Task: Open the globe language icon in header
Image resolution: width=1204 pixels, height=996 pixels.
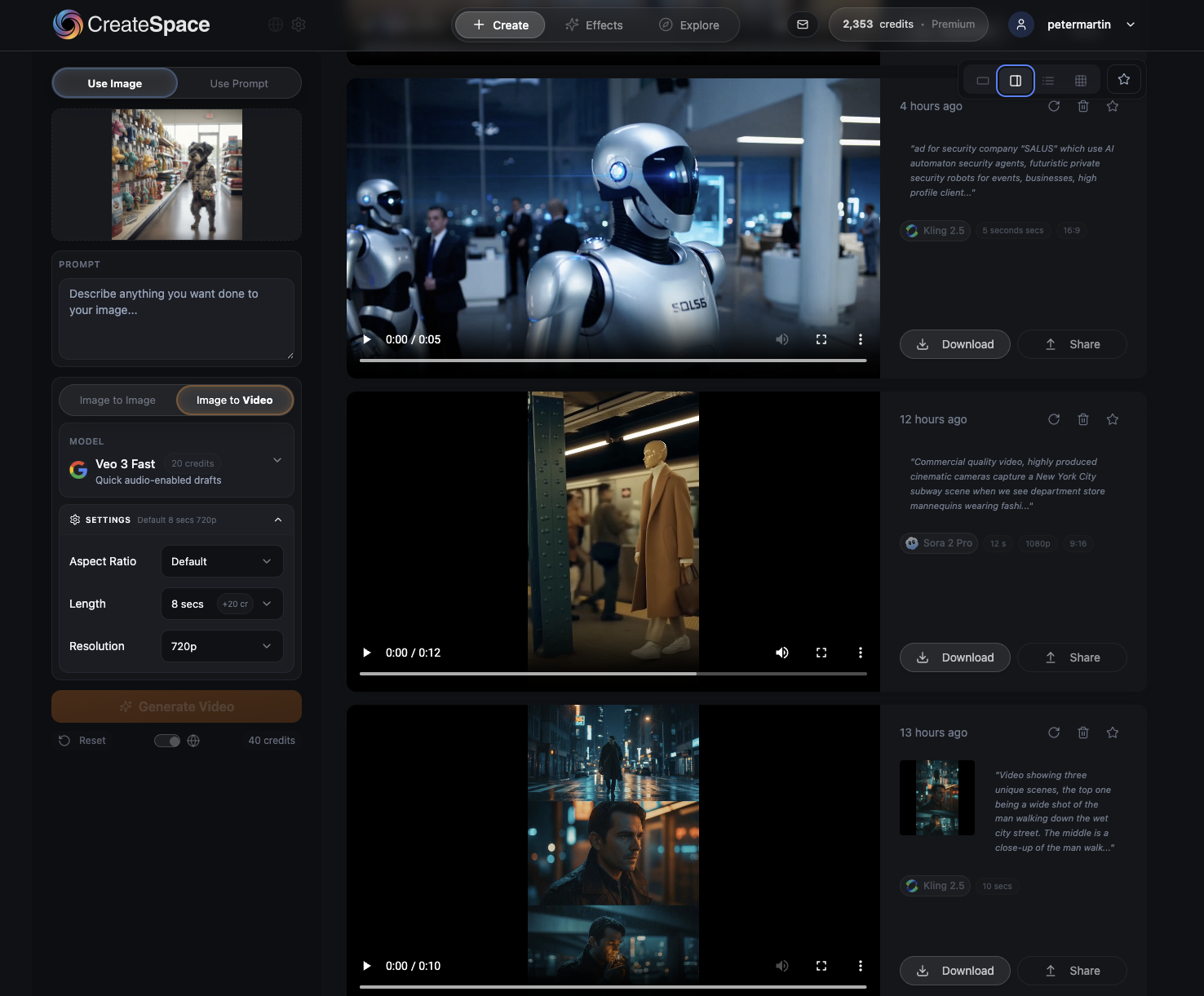Action: point(276,24)
